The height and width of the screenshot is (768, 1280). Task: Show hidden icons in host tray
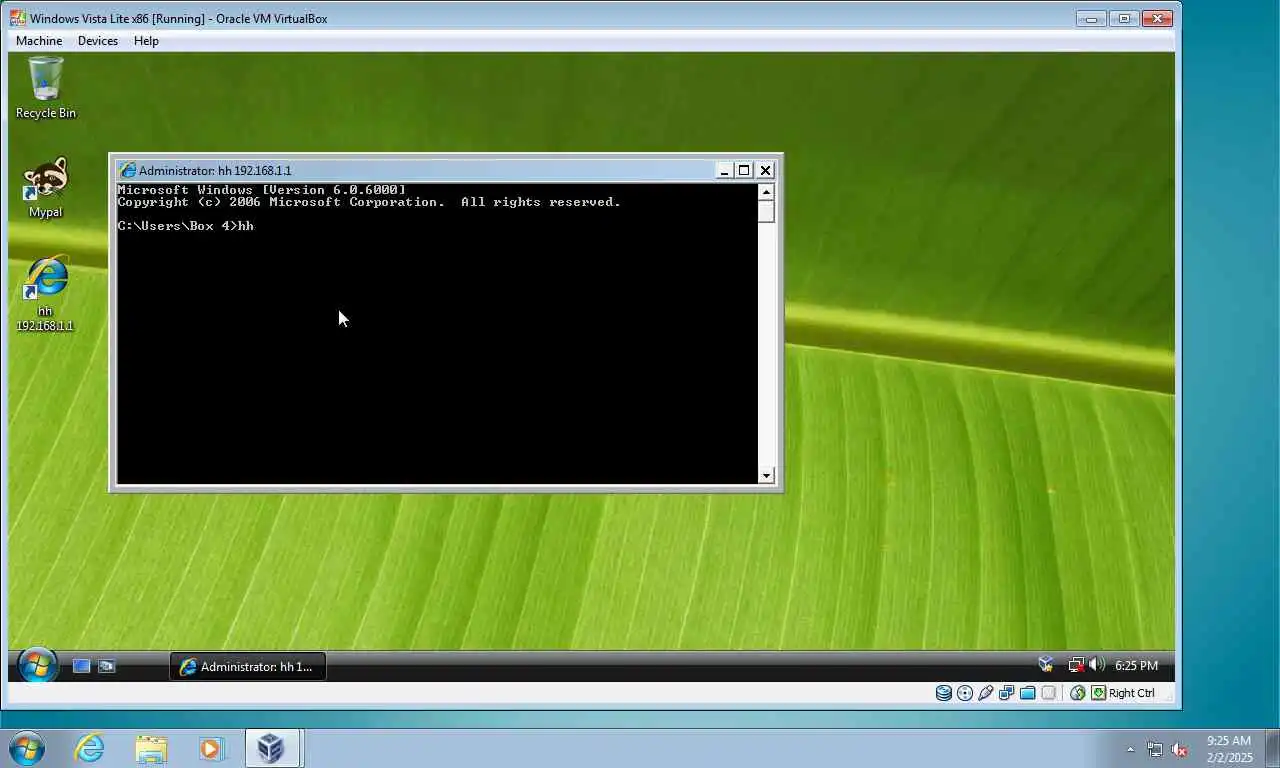pyautogui.click(x=1130, y=749)
